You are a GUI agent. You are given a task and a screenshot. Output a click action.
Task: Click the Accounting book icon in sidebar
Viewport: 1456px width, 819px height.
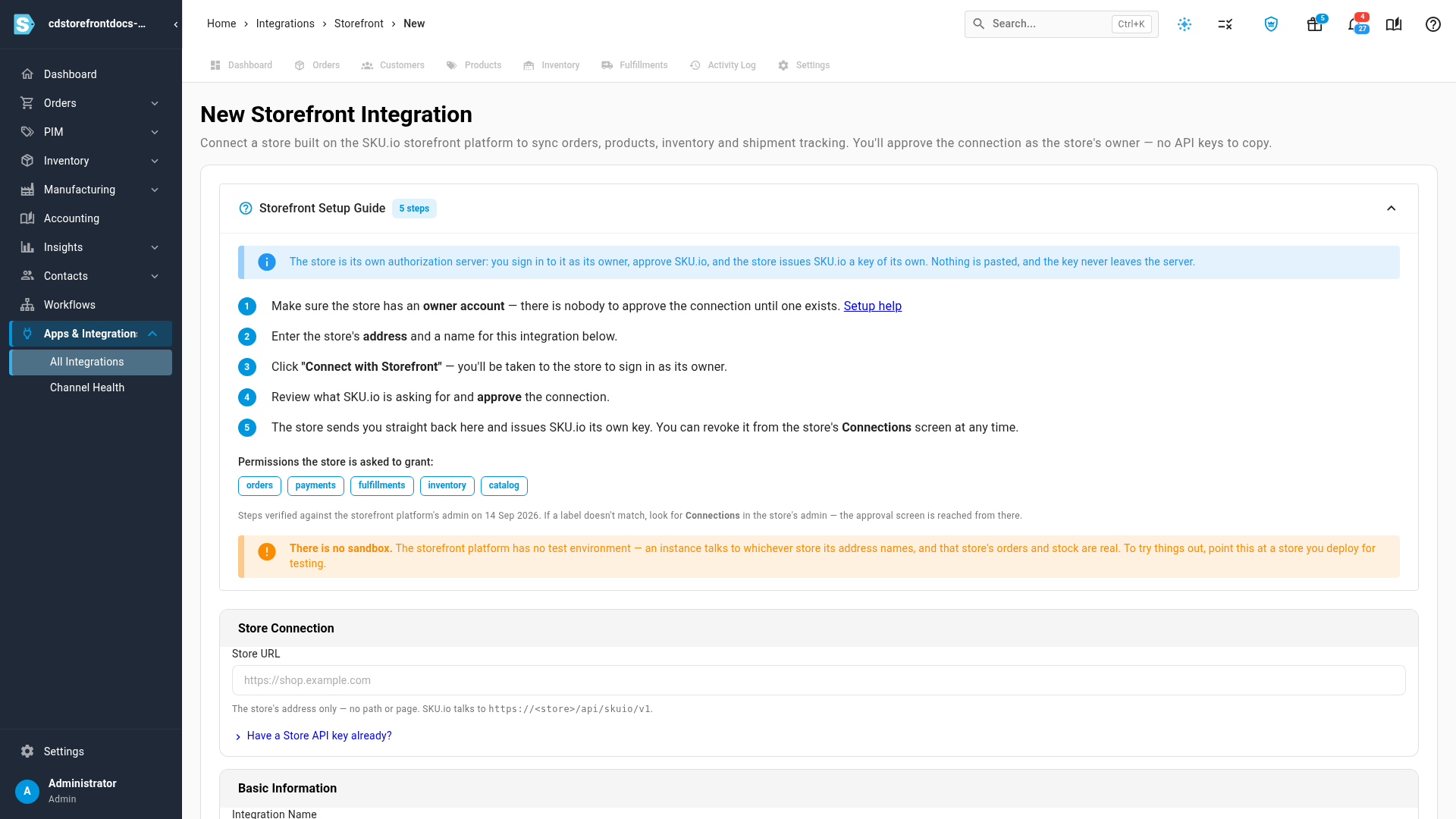pos(27,218)
